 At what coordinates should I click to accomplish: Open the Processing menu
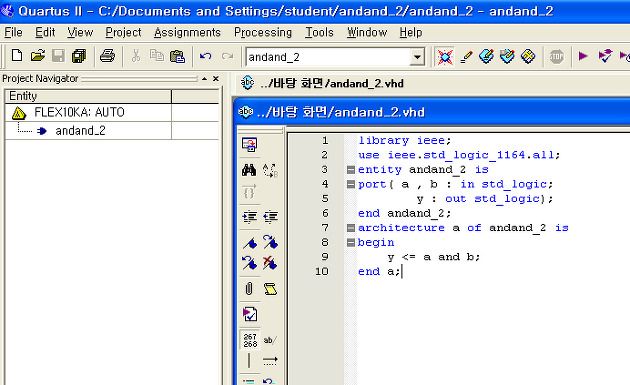pos(263,32)
